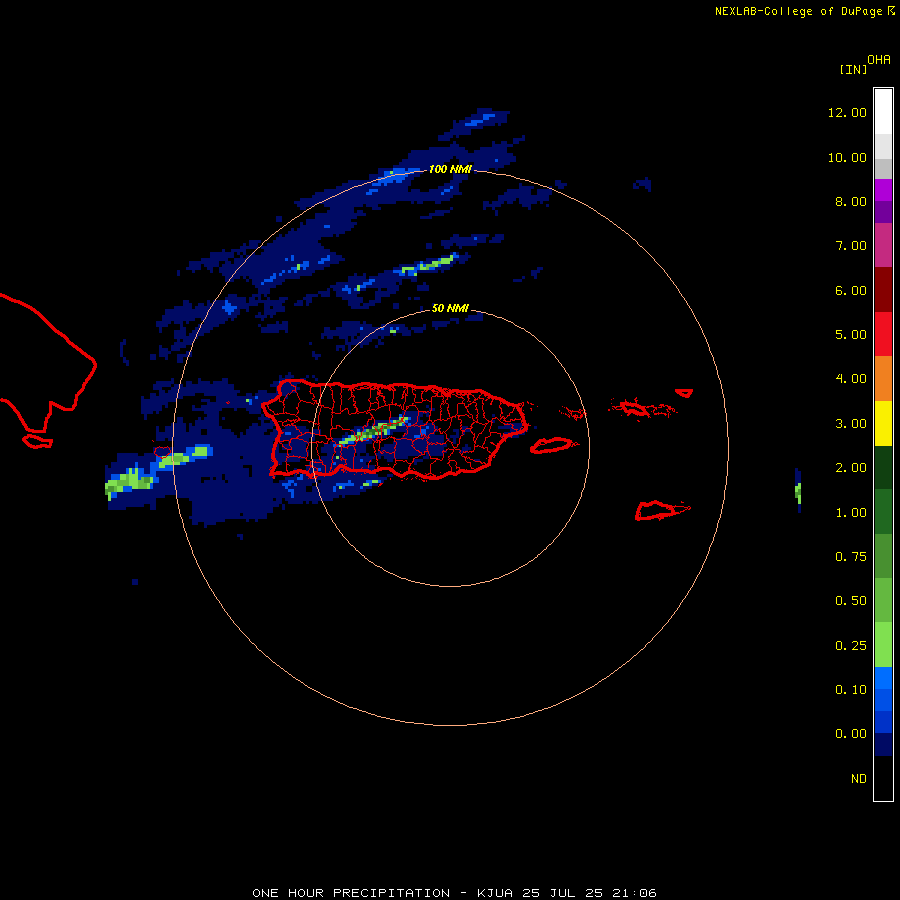The width and height of the screenshot is (900, 900).
Task: Click the 8.00 legend value
Action: click(851, 201)
